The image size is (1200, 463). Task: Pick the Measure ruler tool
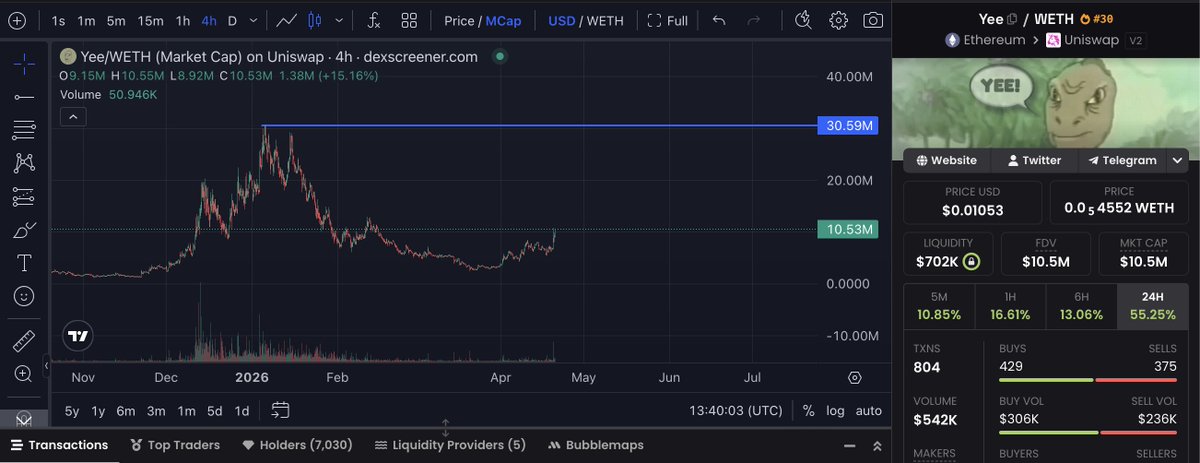coord(24,341)
